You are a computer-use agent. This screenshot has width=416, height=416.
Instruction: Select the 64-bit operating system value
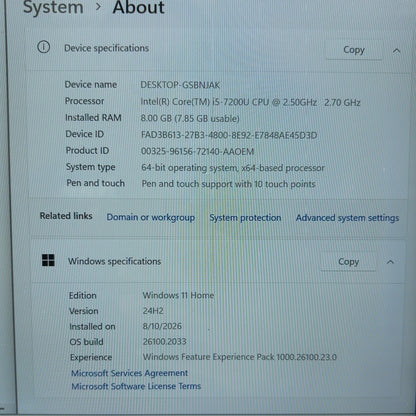pos(233,168)
